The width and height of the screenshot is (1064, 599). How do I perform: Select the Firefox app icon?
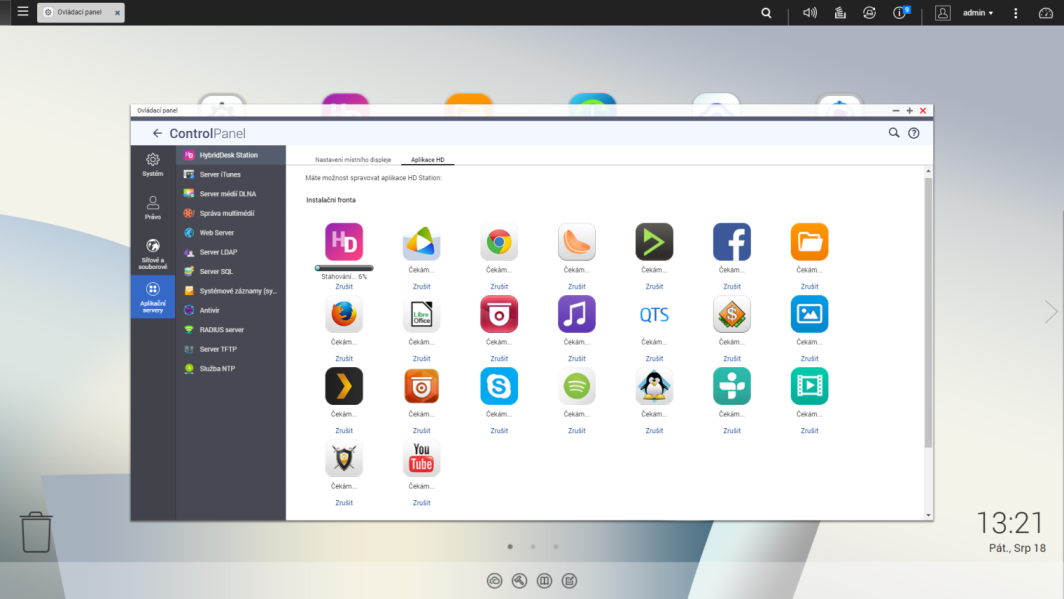344,314
